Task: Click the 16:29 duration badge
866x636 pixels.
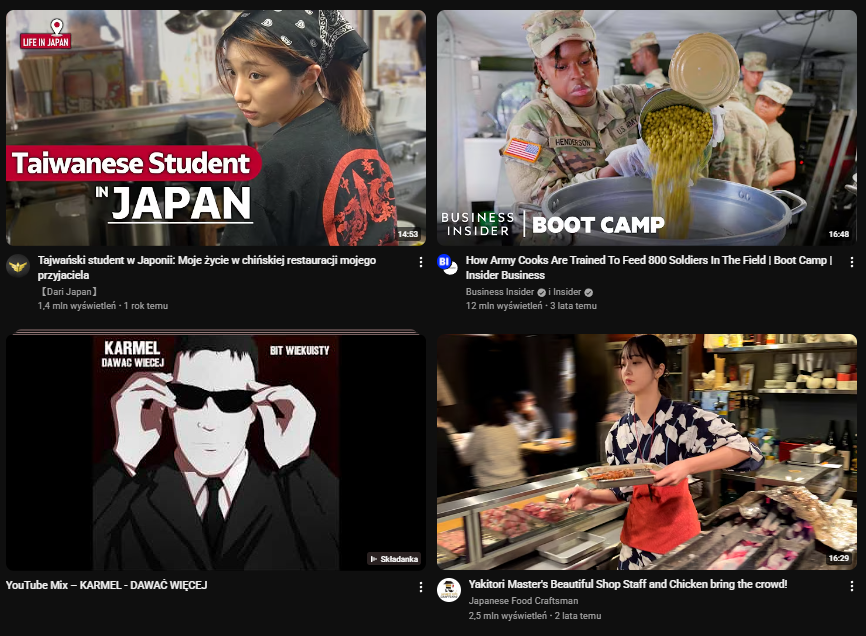Action: point(839,558)
